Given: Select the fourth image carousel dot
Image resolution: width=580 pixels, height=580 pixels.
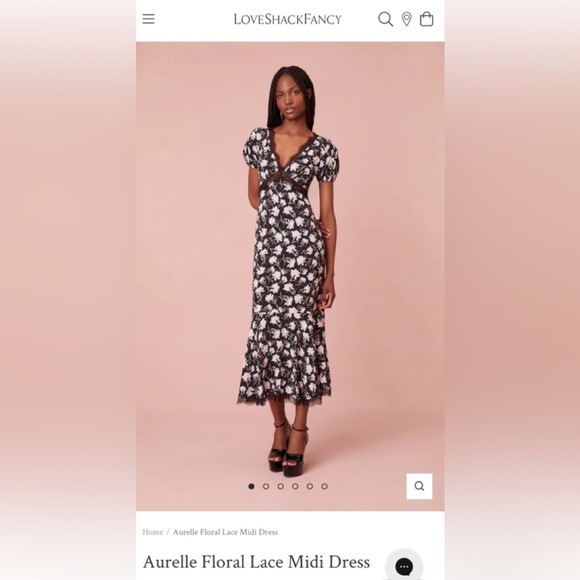Looking at the screenshot, I should pyautogui.click(x=295, y=486).
